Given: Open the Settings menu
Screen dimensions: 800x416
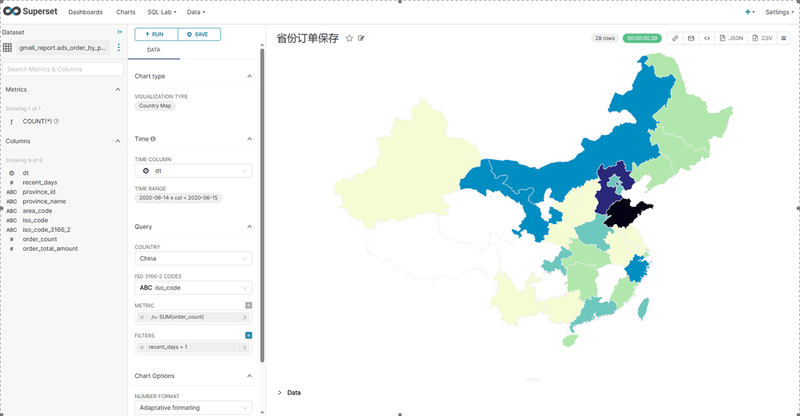Looking at the screenshot, I should point(779,12).
